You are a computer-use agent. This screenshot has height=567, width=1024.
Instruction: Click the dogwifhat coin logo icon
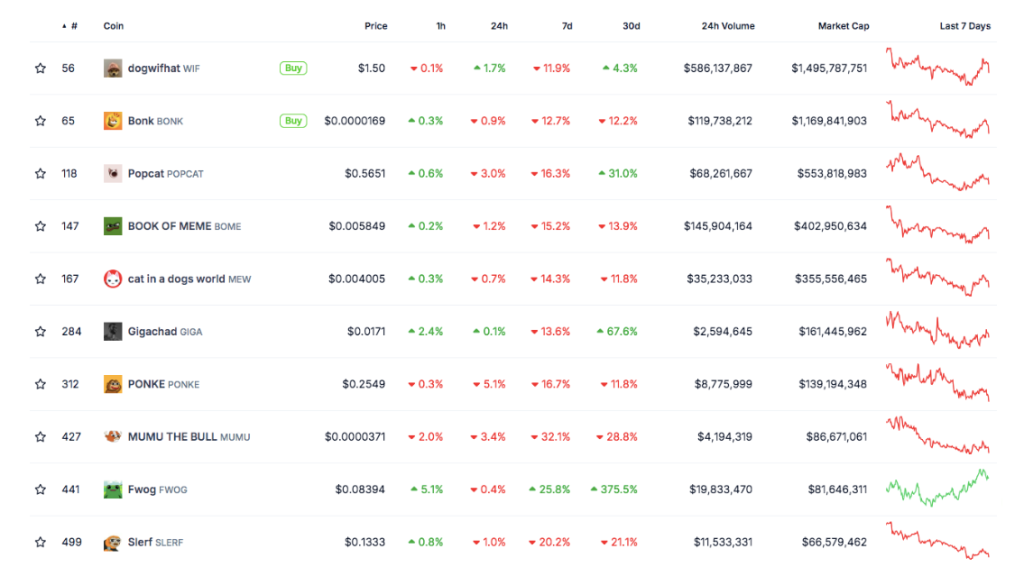pos(113,68)
